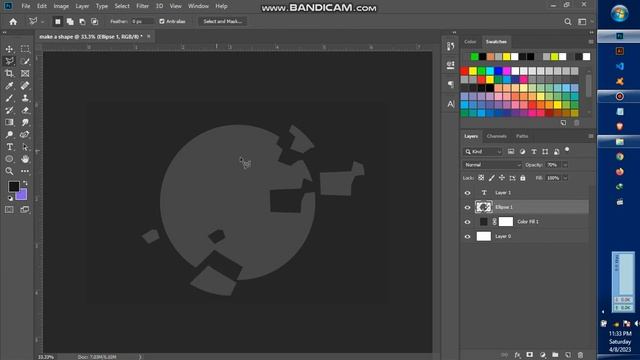Screen dimensions: 640x360
Task: Click the search icon in options bar
Action: click(568, 22)
